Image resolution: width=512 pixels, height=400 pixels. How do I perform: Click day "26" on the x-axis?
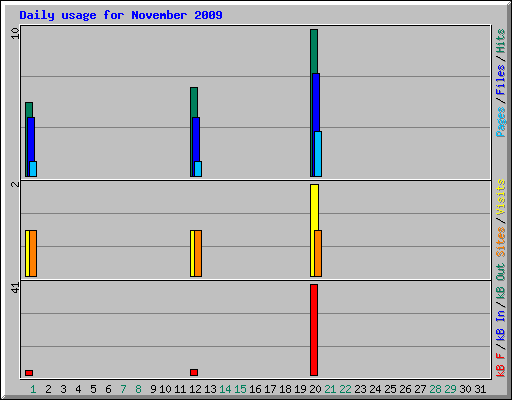pos(405,389)
